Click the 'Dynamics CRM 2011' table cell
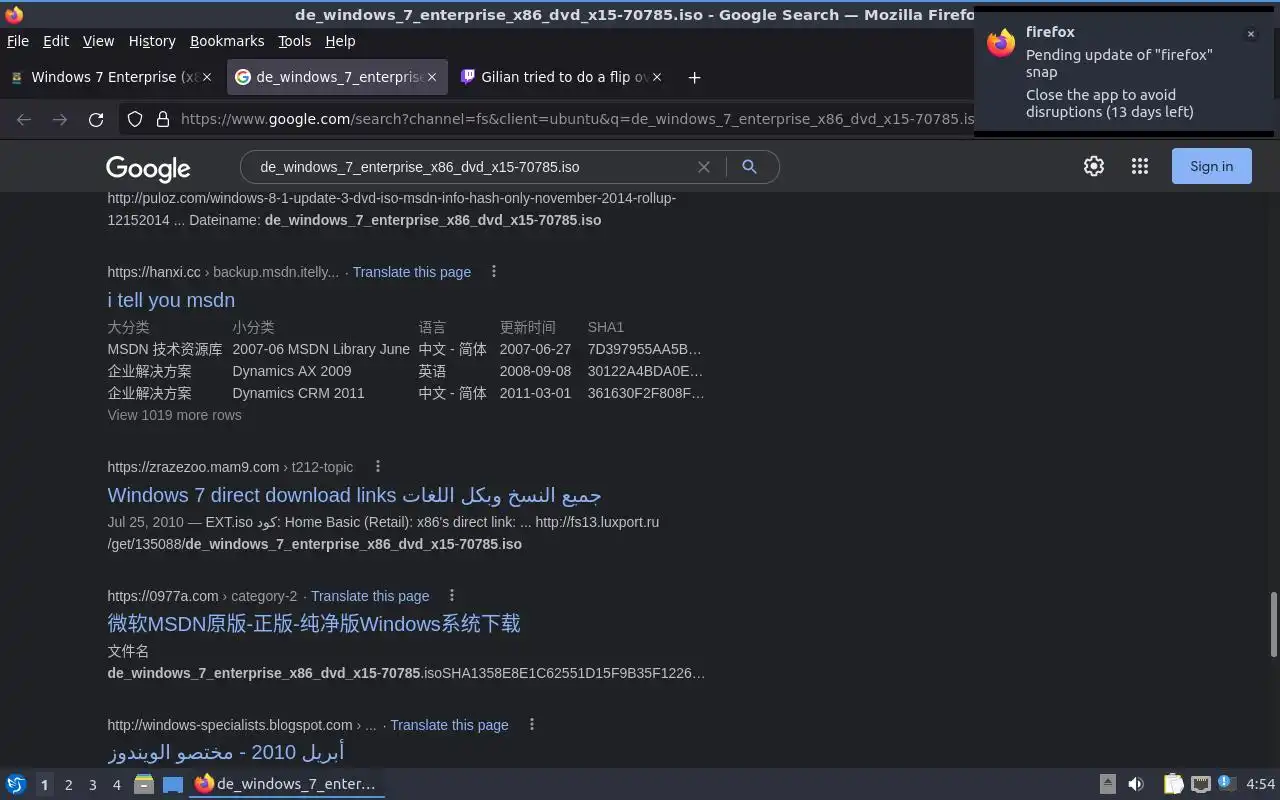 point(298,393)
